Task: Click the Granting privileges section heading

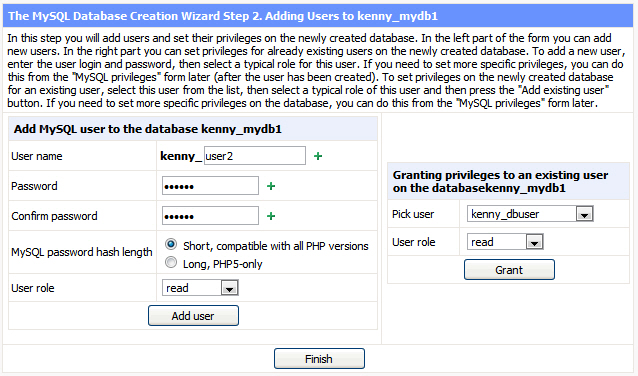Action: pyautogui.click(x=500, y=181)
